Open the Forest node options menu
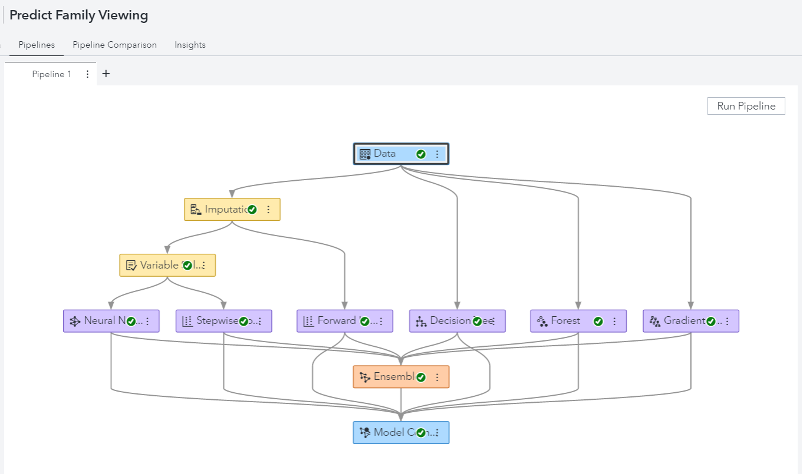Screen dimensions: 802x474 tap(614, 321)
